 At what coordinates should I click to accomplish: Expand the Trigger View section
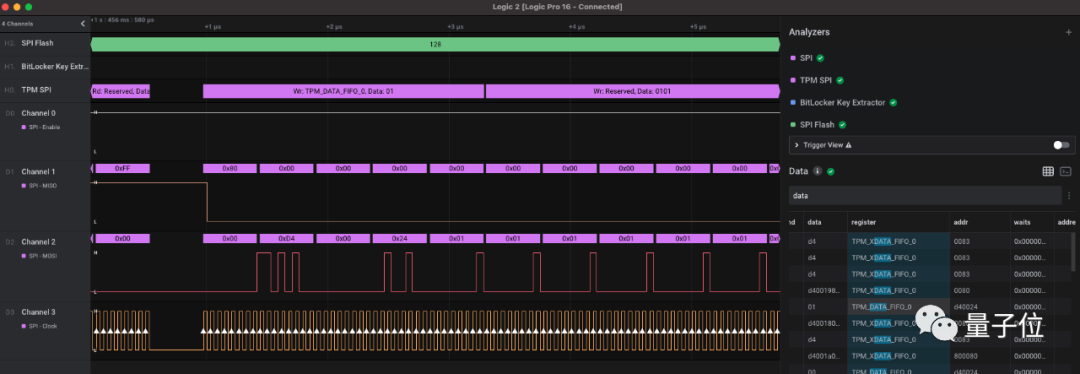pyautogui.click(x=796, y=145)
